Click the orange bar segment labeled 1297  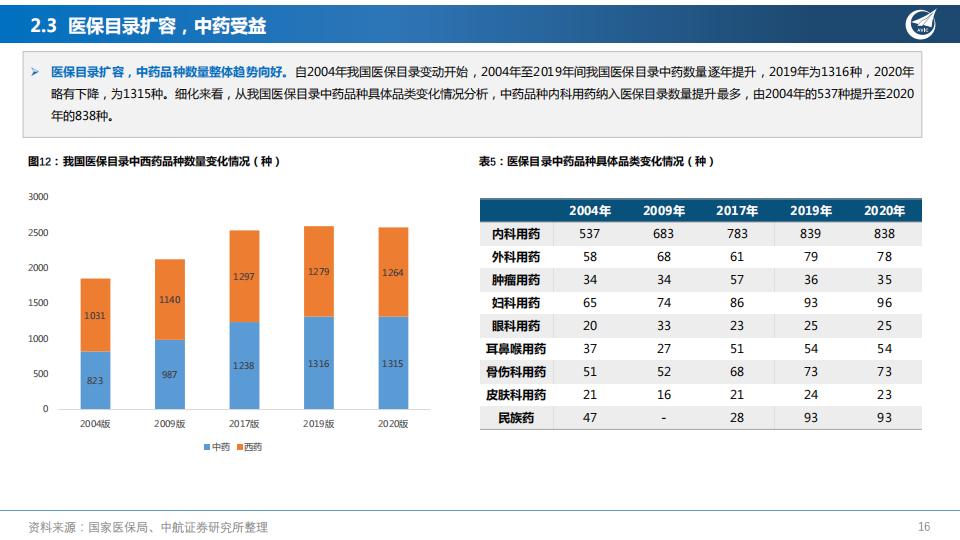point(244,276)
